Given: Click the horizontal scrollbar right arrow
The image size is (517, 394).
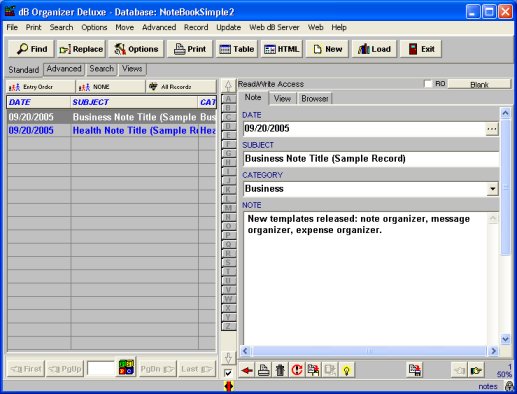Looking at the screenshot, I should tap(493, 351).
